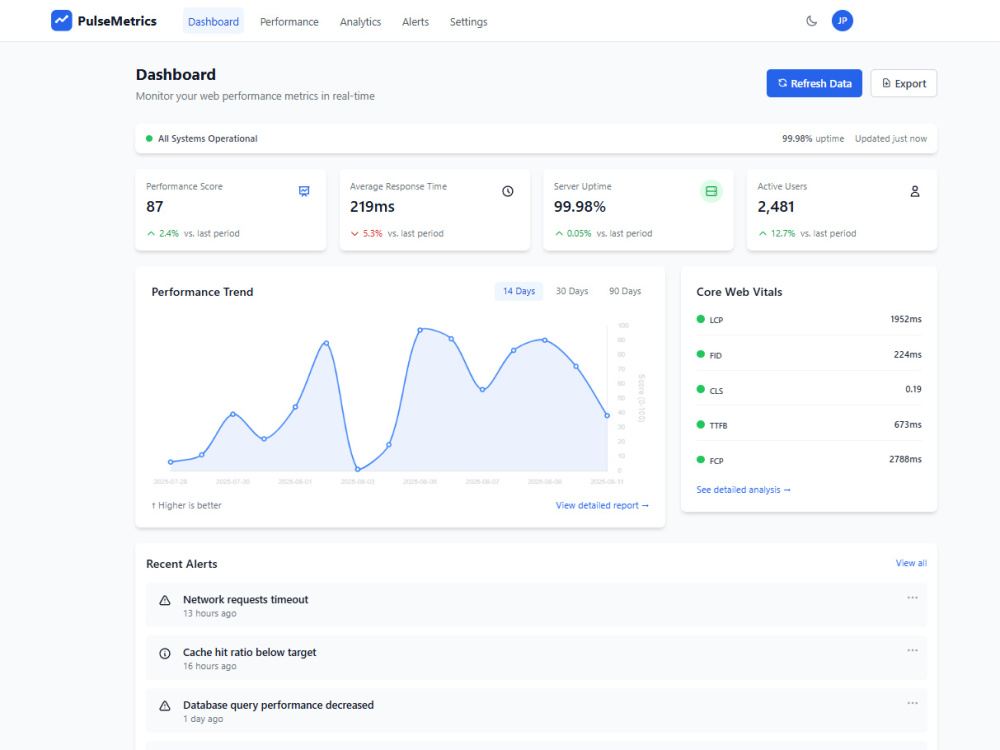Click the PulseMetrics brand name
1000x750 pixels.
pyautogui.click(x=117, y=21)
